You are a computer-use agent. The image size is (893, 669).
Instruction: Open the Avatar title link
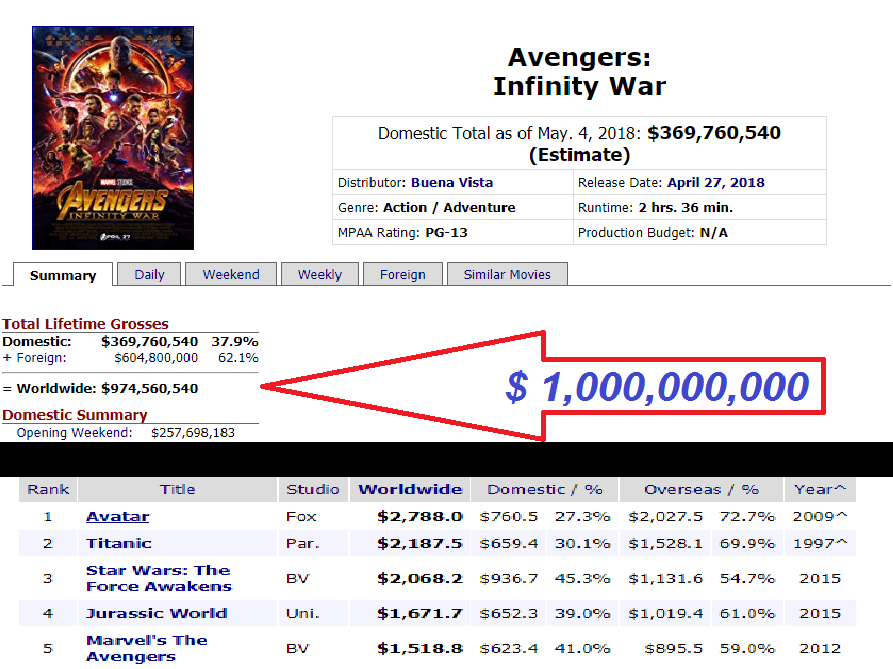pos(117,516)
